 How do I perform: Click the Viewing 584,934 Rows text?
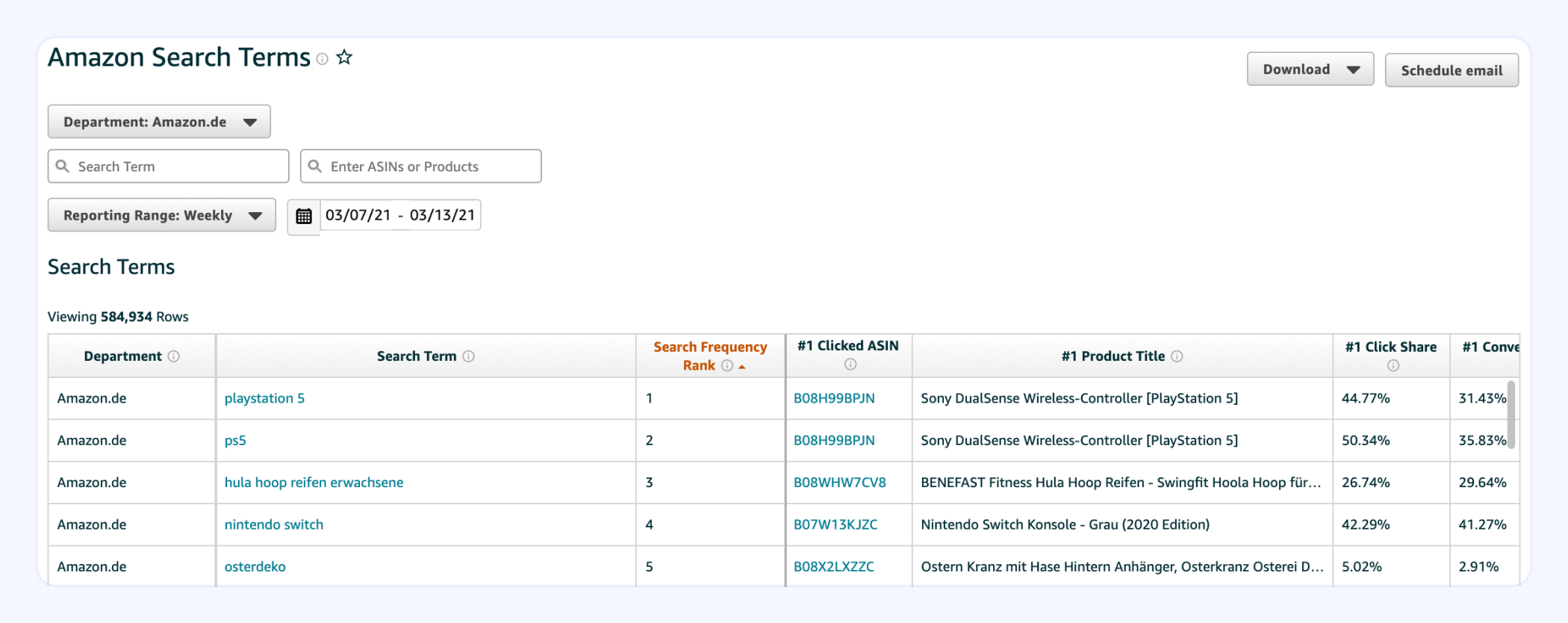(118, 317)
